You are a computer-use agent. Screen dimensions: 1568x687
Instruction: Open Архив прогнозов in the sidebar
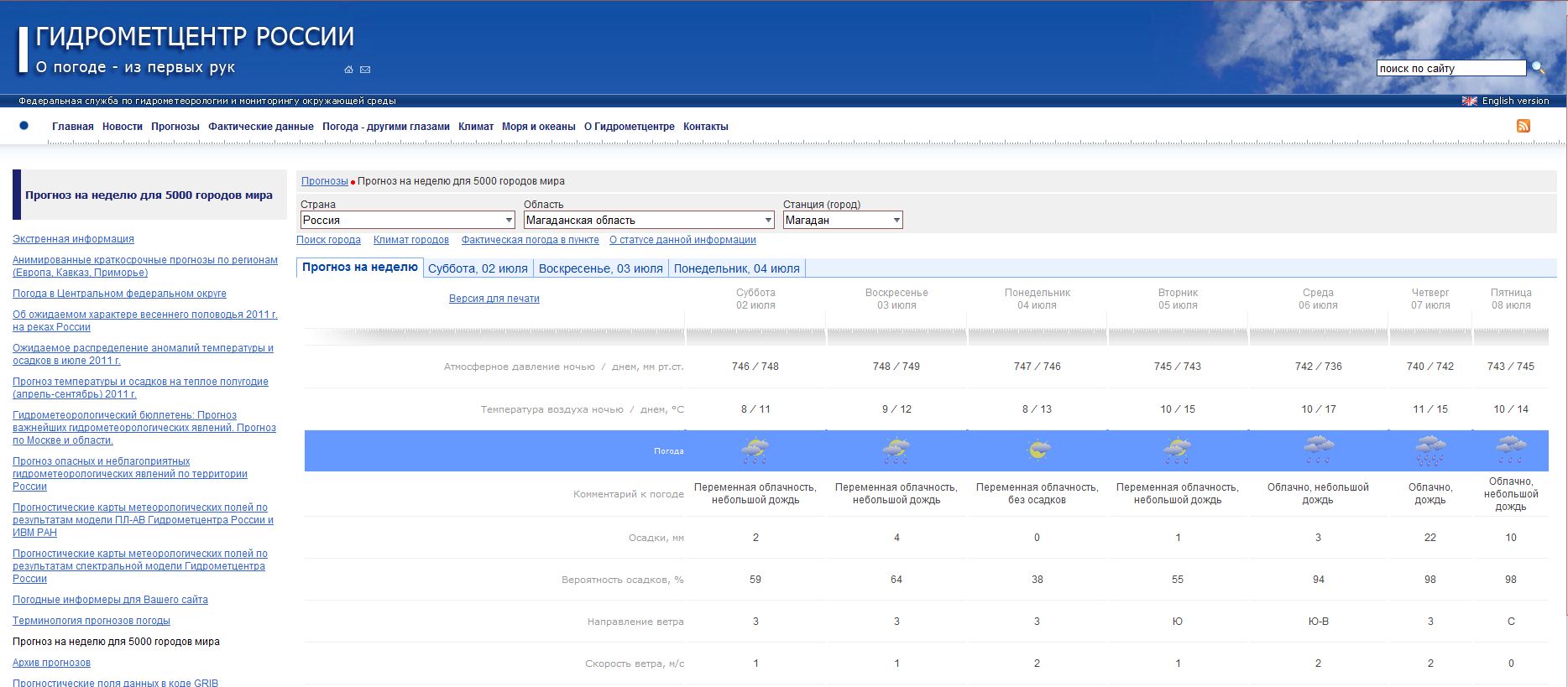pyautogui.click(x=51, y=663)
